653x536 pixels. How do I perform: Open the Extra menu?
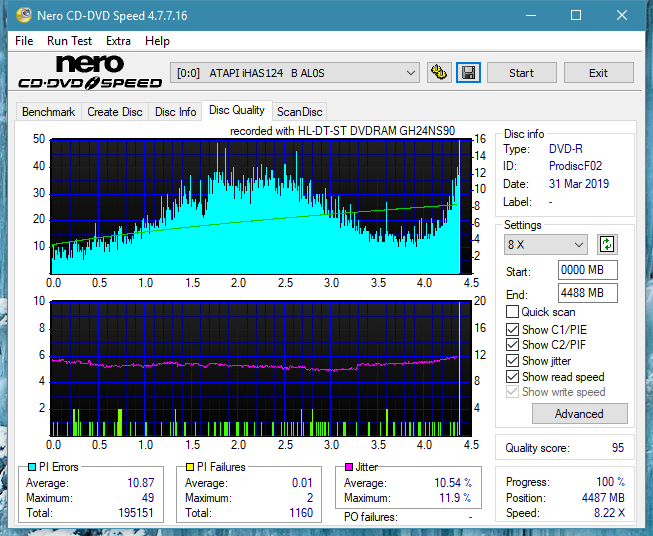[118, 41]
